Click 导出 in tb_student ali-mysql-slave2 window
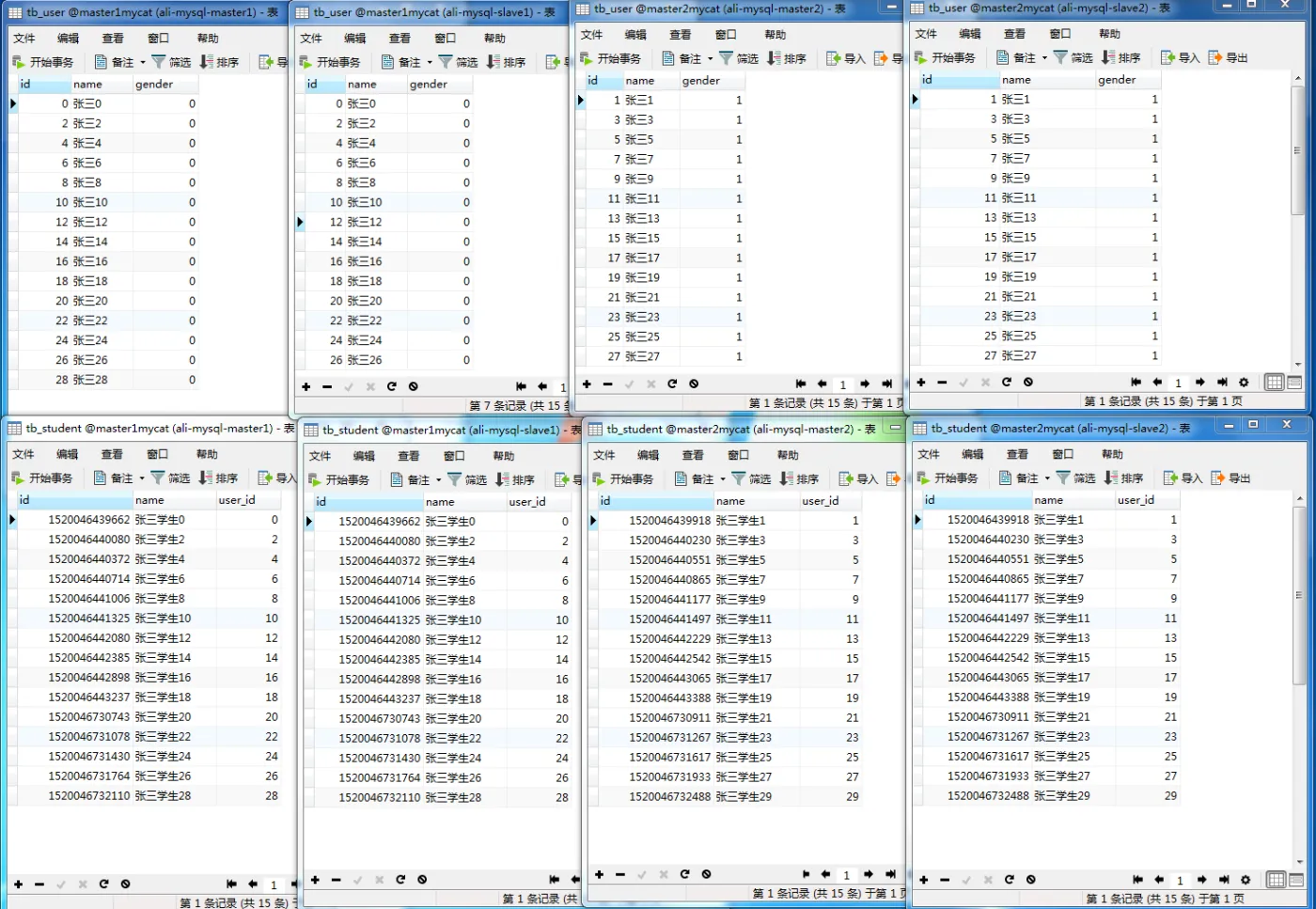 coord(1230,478)
